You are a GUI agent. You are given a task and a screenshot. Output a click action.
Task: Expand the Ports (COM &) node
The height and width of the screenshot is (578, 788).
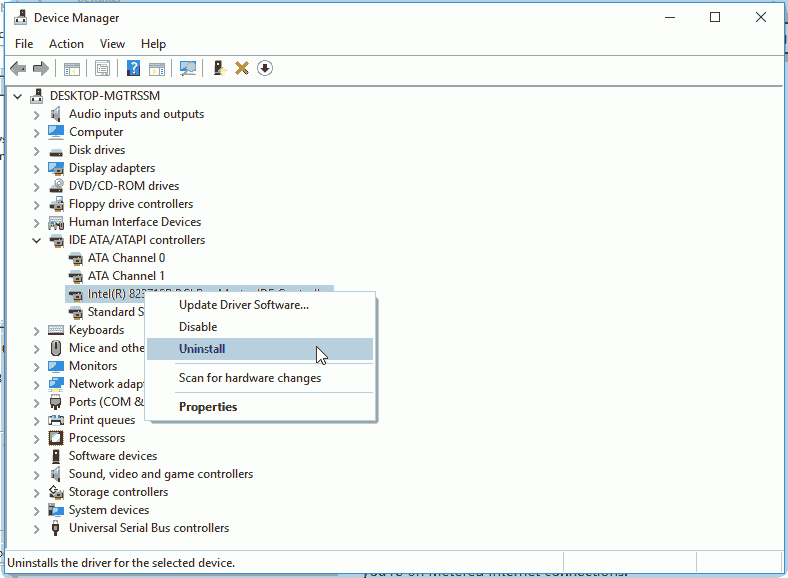pos(36,403)
